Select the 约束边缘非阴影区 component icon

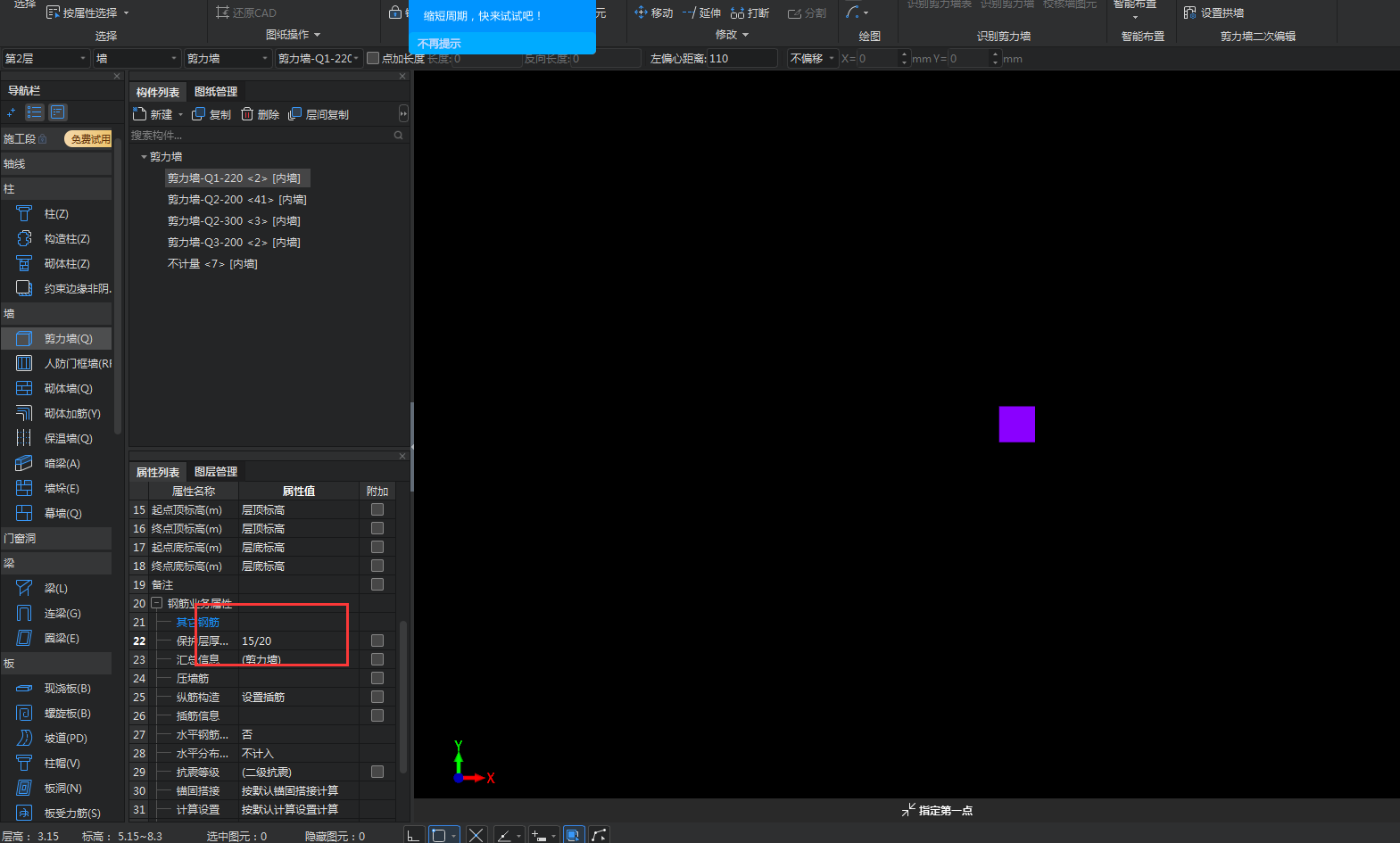24,288
